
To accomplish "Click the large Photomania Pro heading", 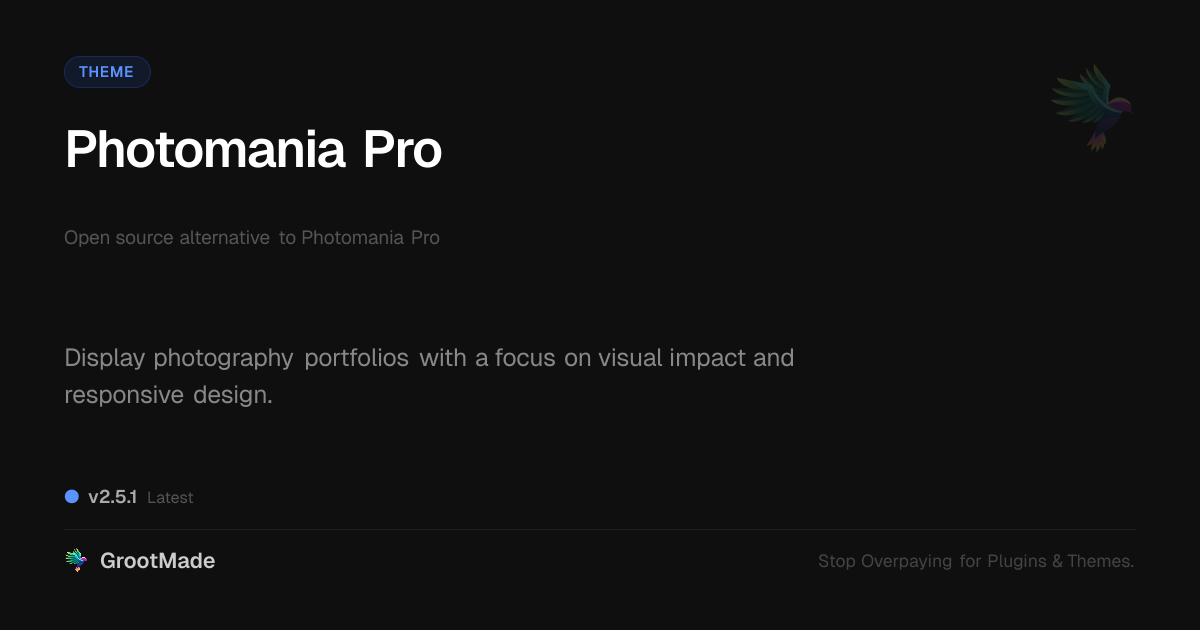I will click(x=253, y=150).
